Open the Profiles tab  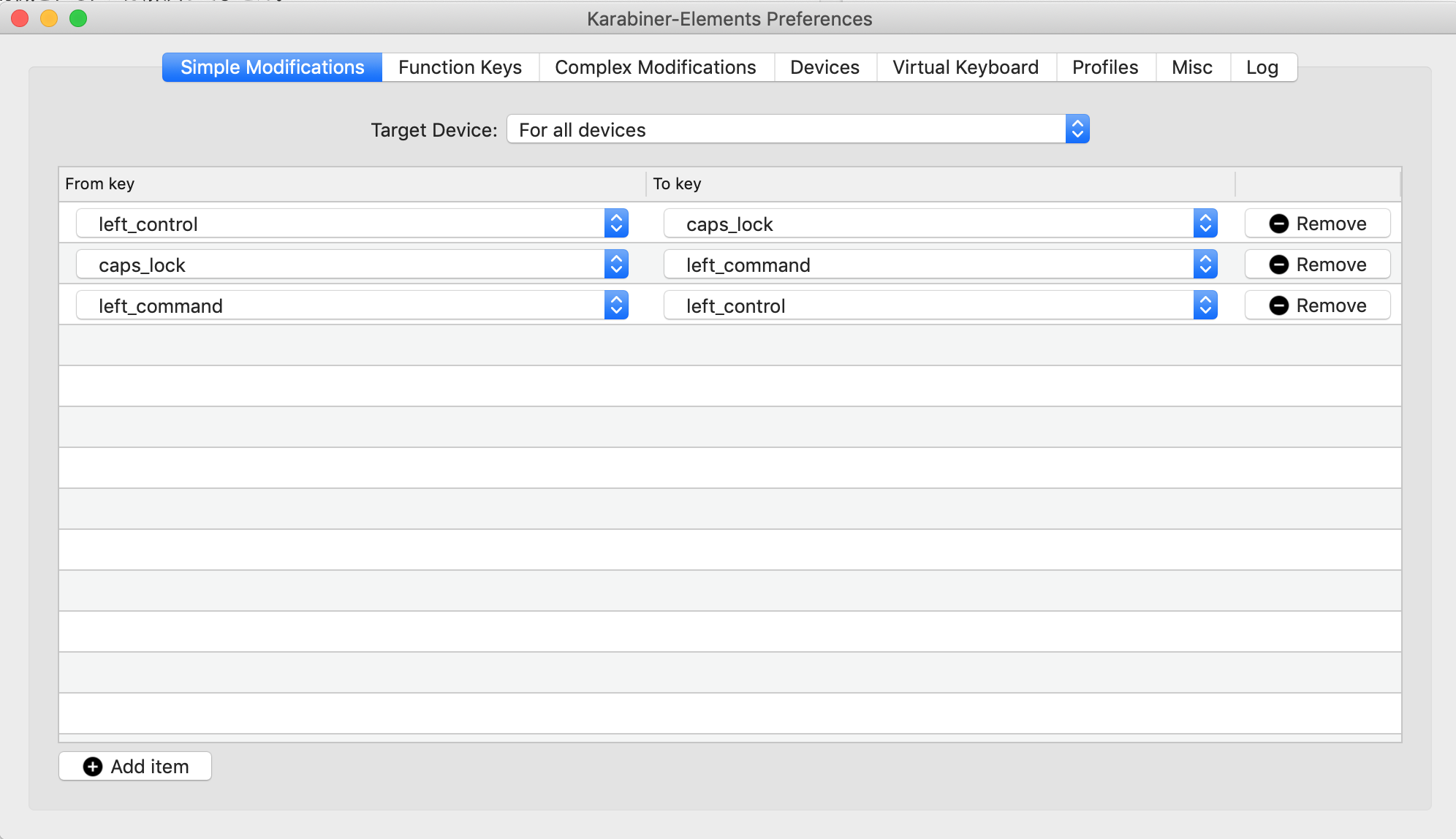click(1105, 67)
